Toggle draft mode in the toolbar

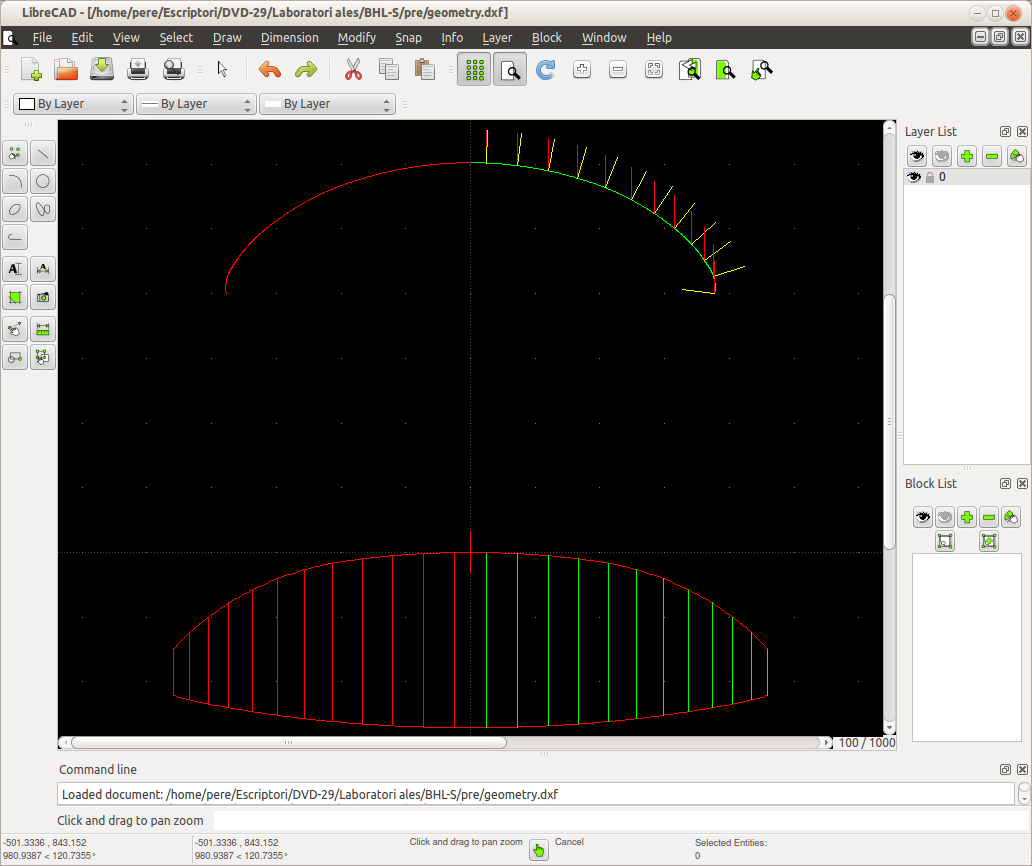click(x=510, y=69)
